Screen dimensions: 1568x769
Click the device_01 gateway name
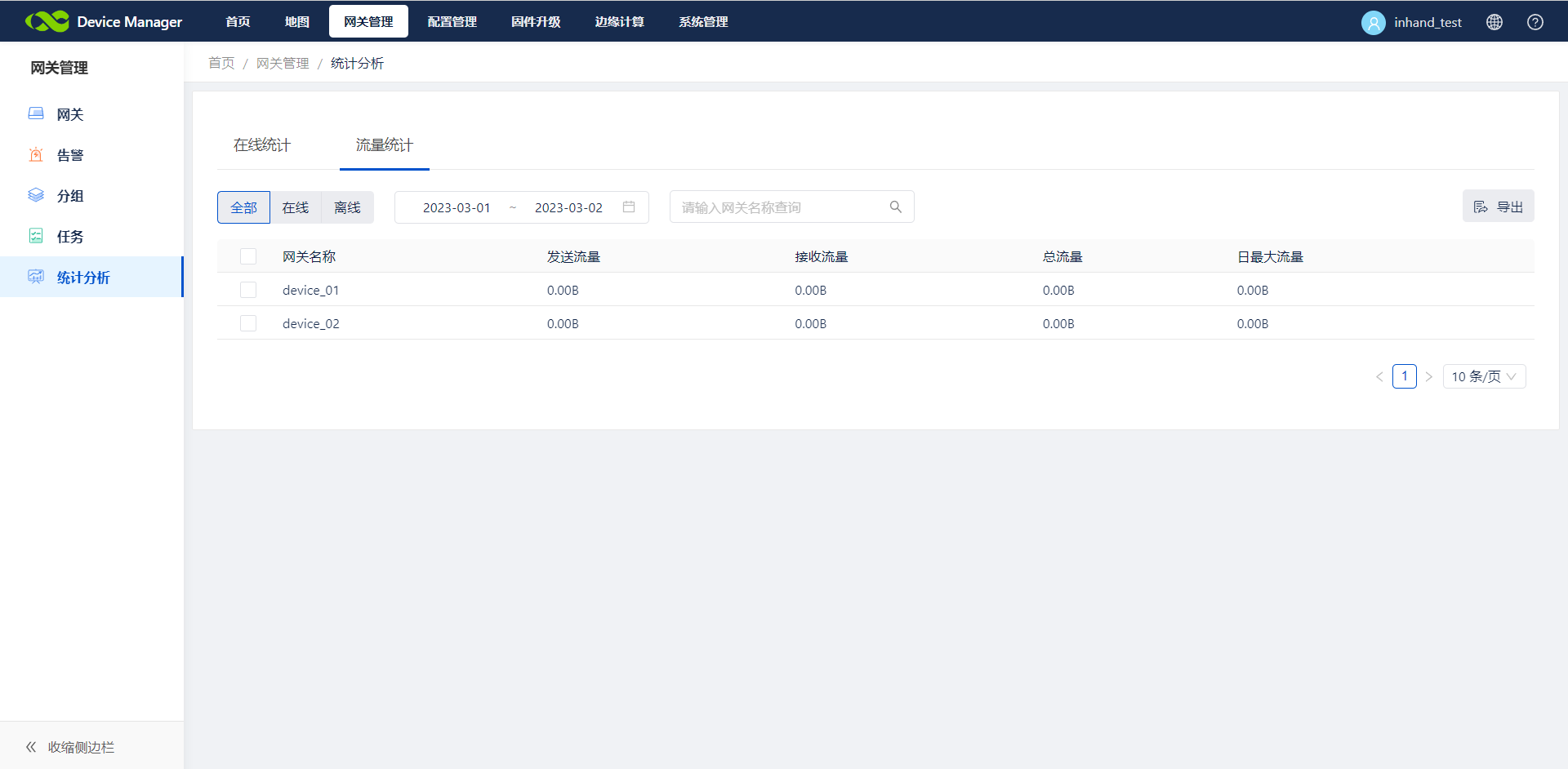coord(310,290)
